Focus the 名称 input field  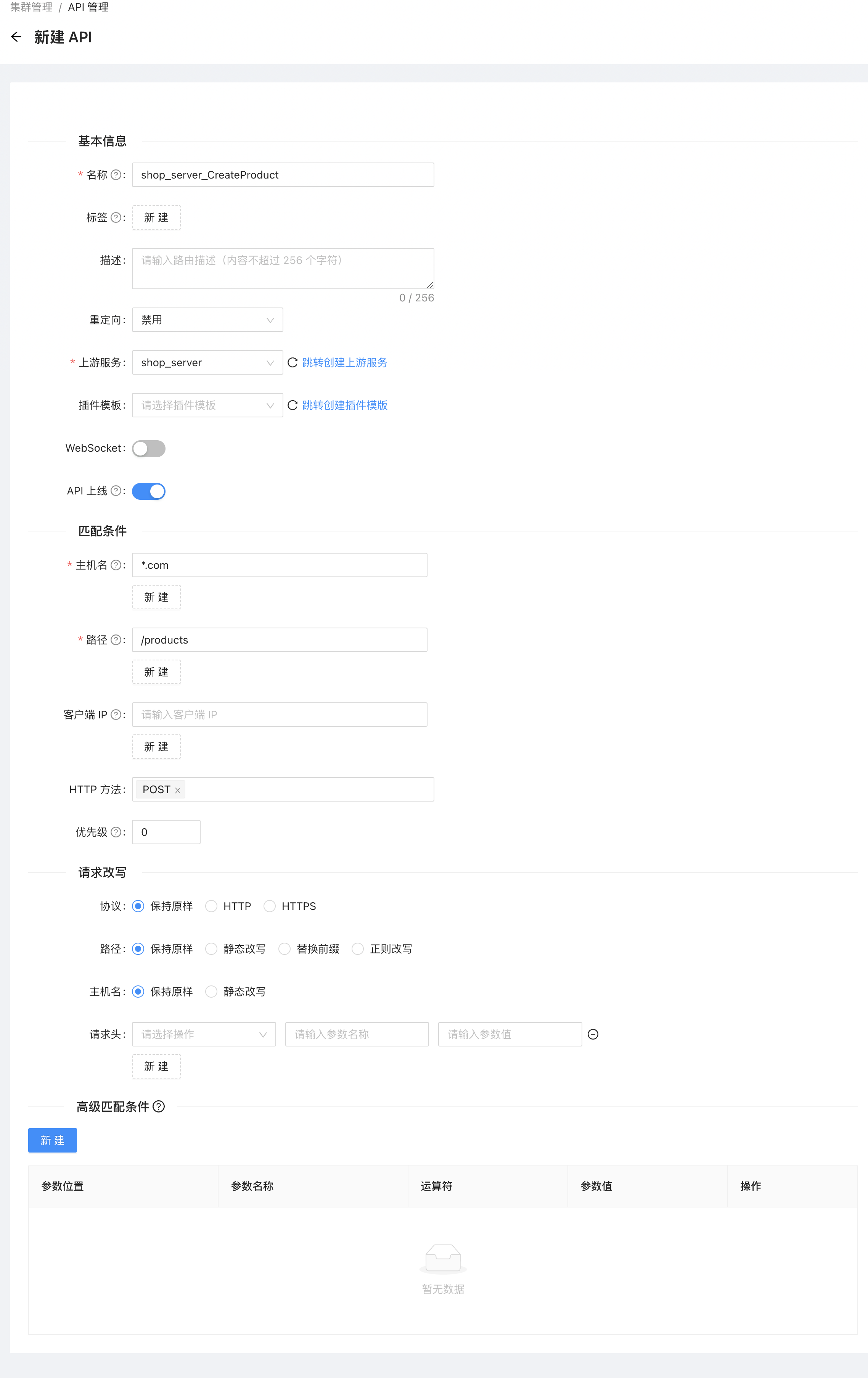(283, 175)
